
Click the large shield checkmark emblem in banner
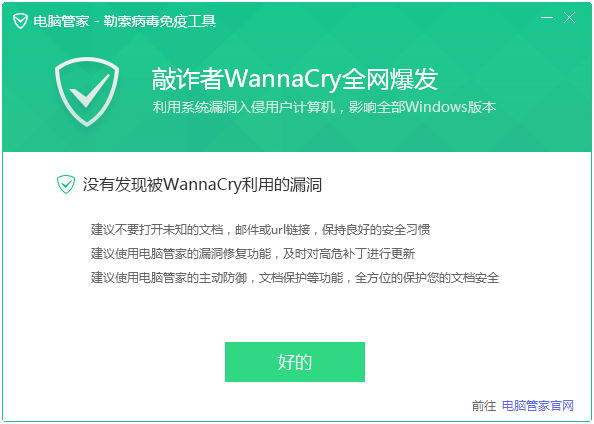[87, 92]
